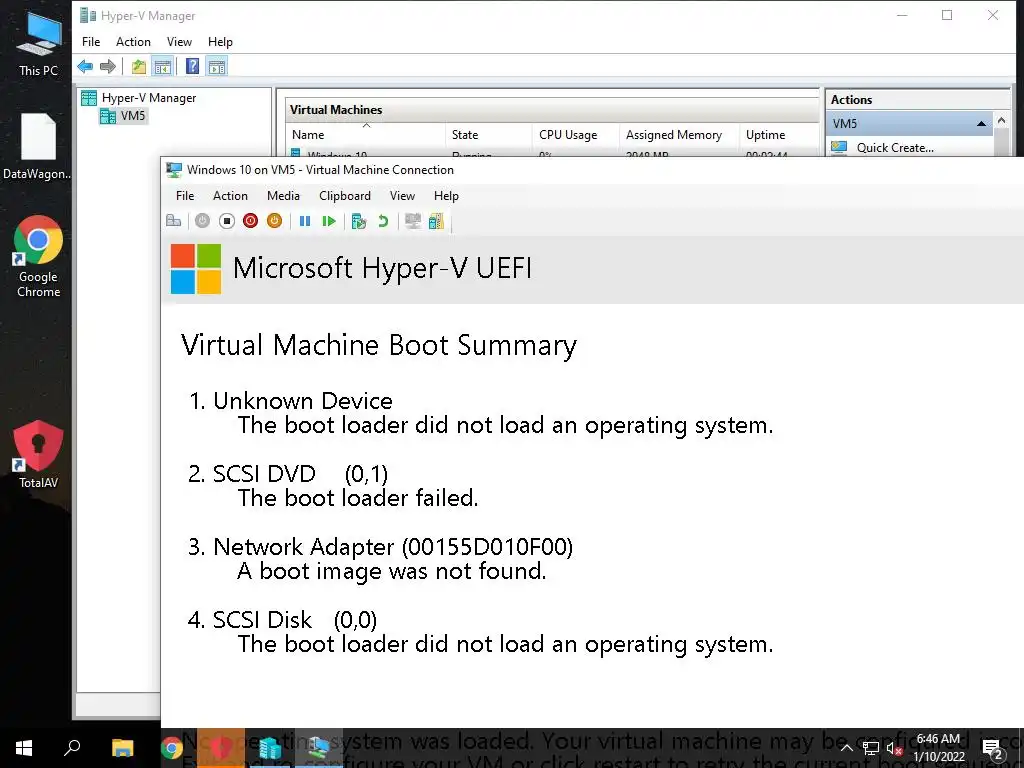Click '1. Unknown Device' boot entry text
The width and height of the screenshot is (1024, 768).
291,401
